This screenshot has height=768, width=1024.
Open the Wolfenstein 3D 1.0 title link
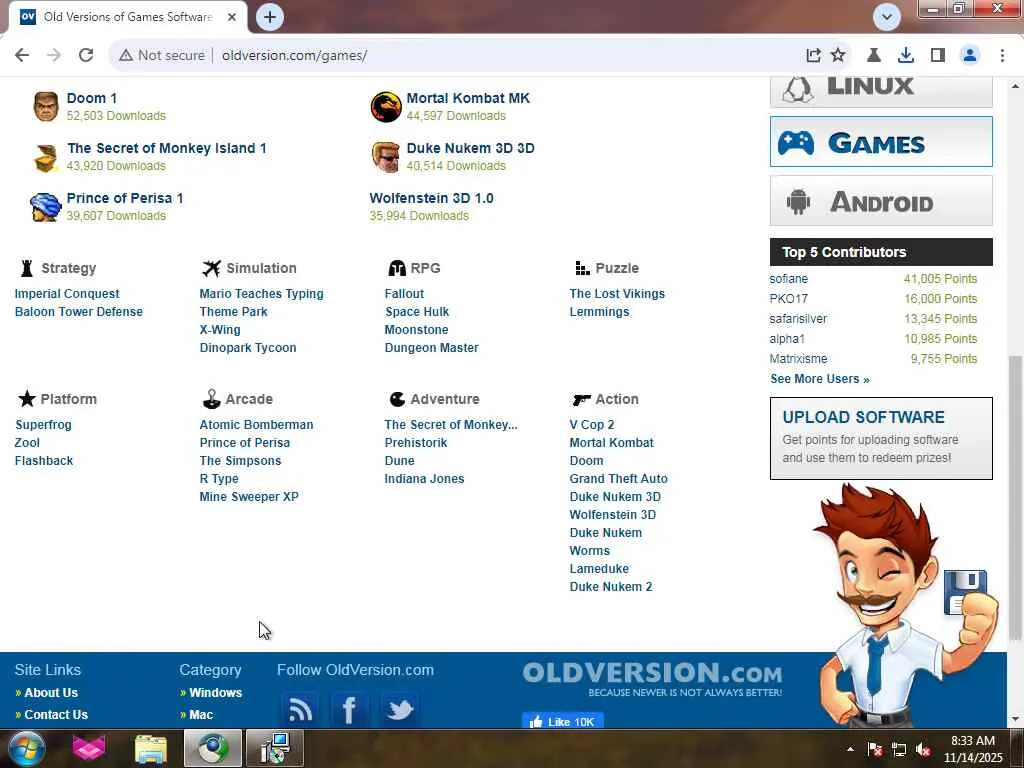click(431, 198)
